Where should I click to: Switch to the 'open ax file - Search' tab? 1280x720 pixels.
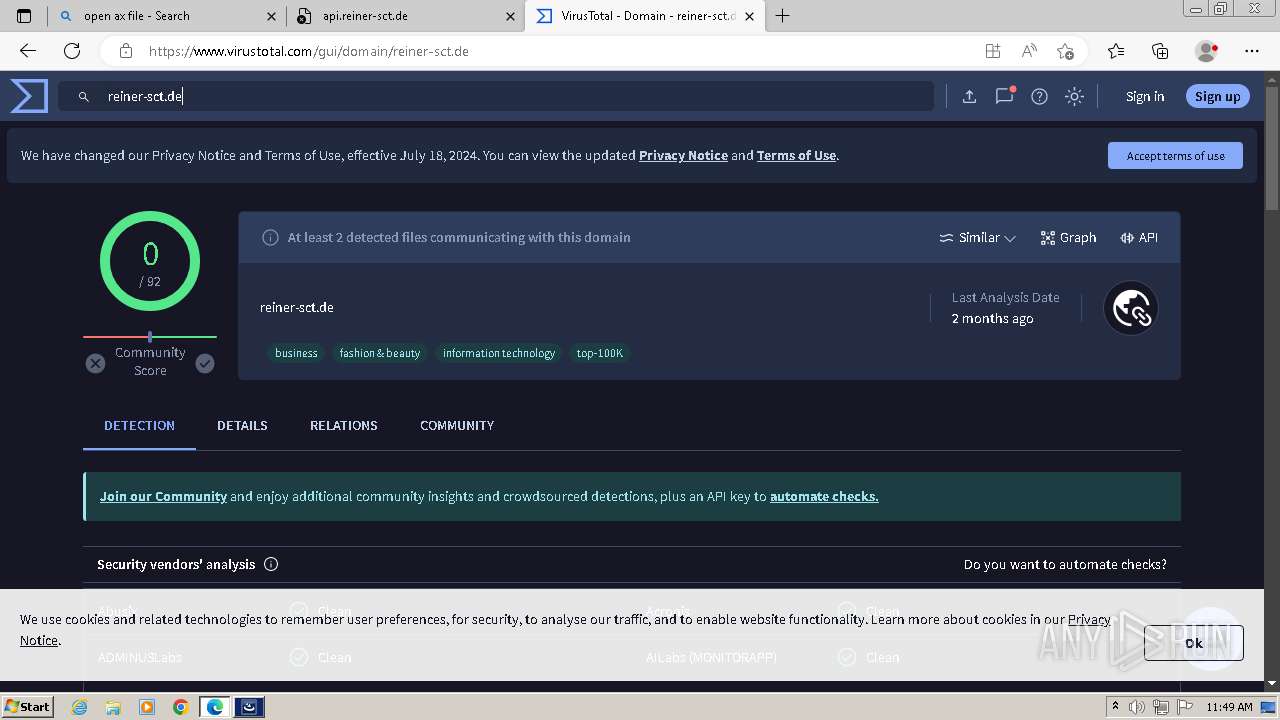point(167,16)
